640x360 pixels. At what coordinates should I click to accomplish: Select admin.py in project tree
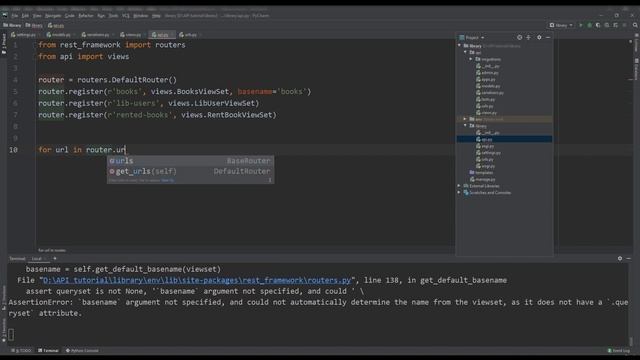point(487,73)
